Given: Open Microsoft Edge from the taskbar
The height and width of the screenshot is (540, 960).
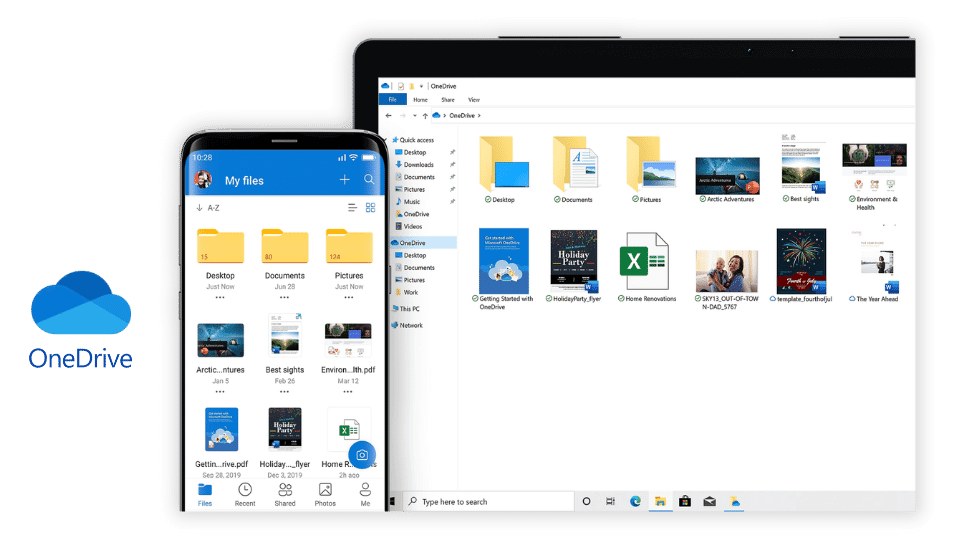Looking at the screenshot, I should pos(636,501).
